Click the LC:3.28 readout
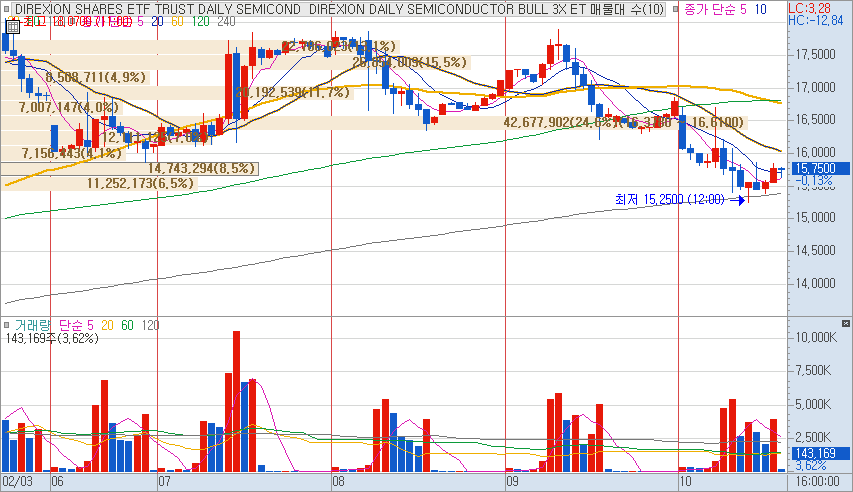Image resolution: width=853 pixels, height=492 pixels. pos(810,8)
